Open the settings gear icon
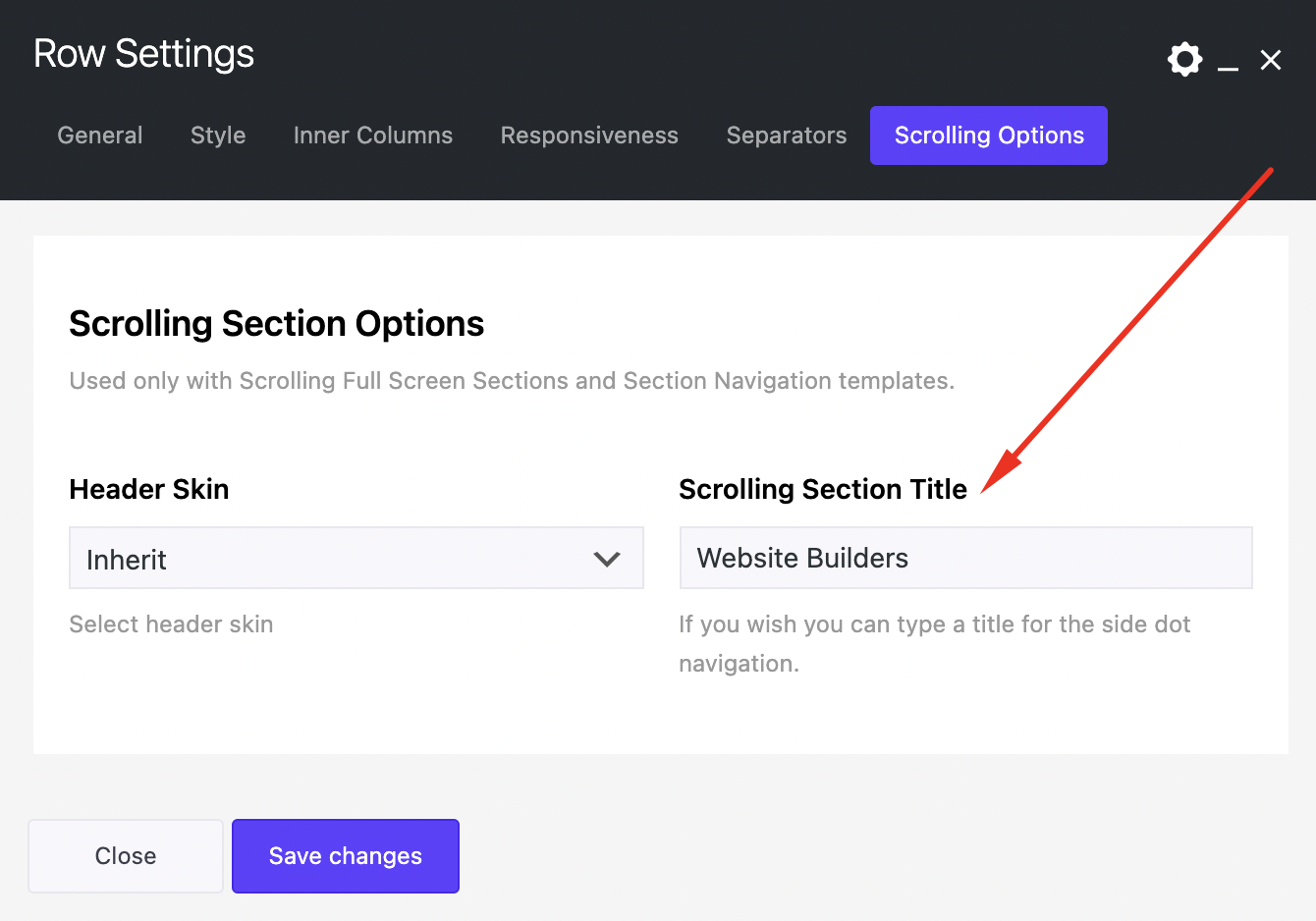Image resolution: width=1316 pixels, height=921 pixels. pos(1184,59)
